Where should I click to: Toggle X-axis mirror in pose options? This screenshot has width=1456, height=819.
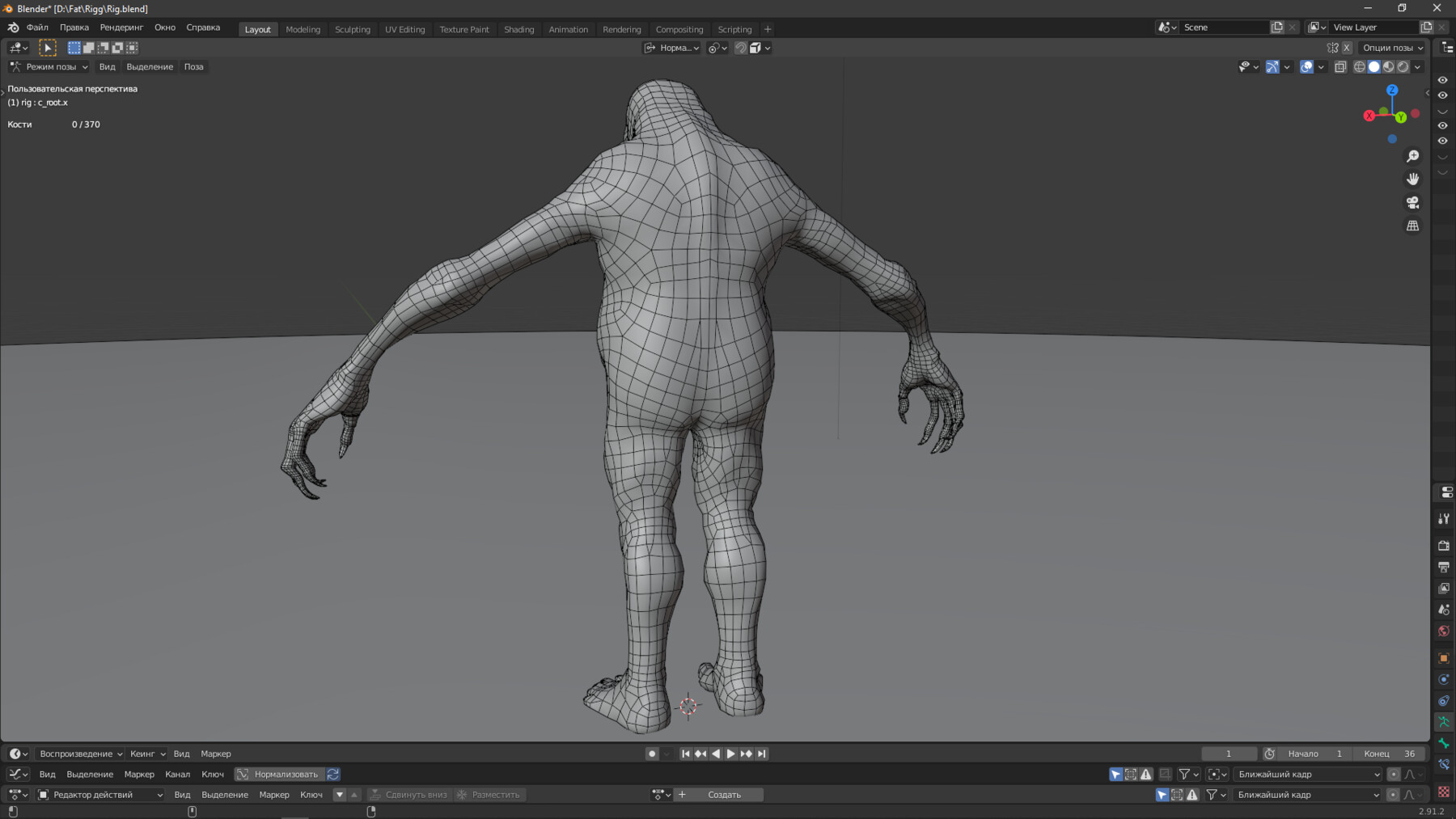coord(1347,48)
